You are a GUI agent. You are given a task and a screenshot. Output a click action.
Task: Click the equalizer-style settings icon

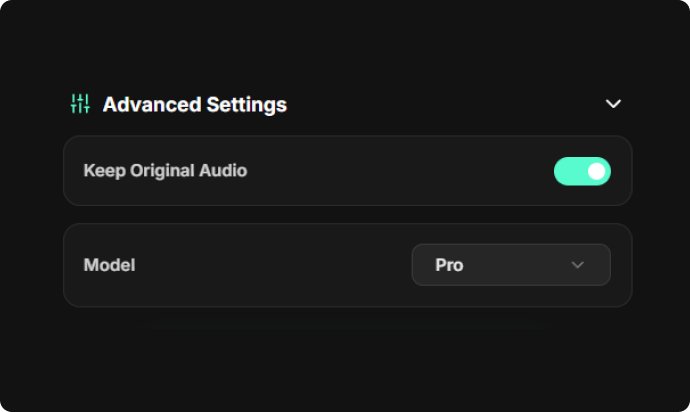(x=81, y=104)
